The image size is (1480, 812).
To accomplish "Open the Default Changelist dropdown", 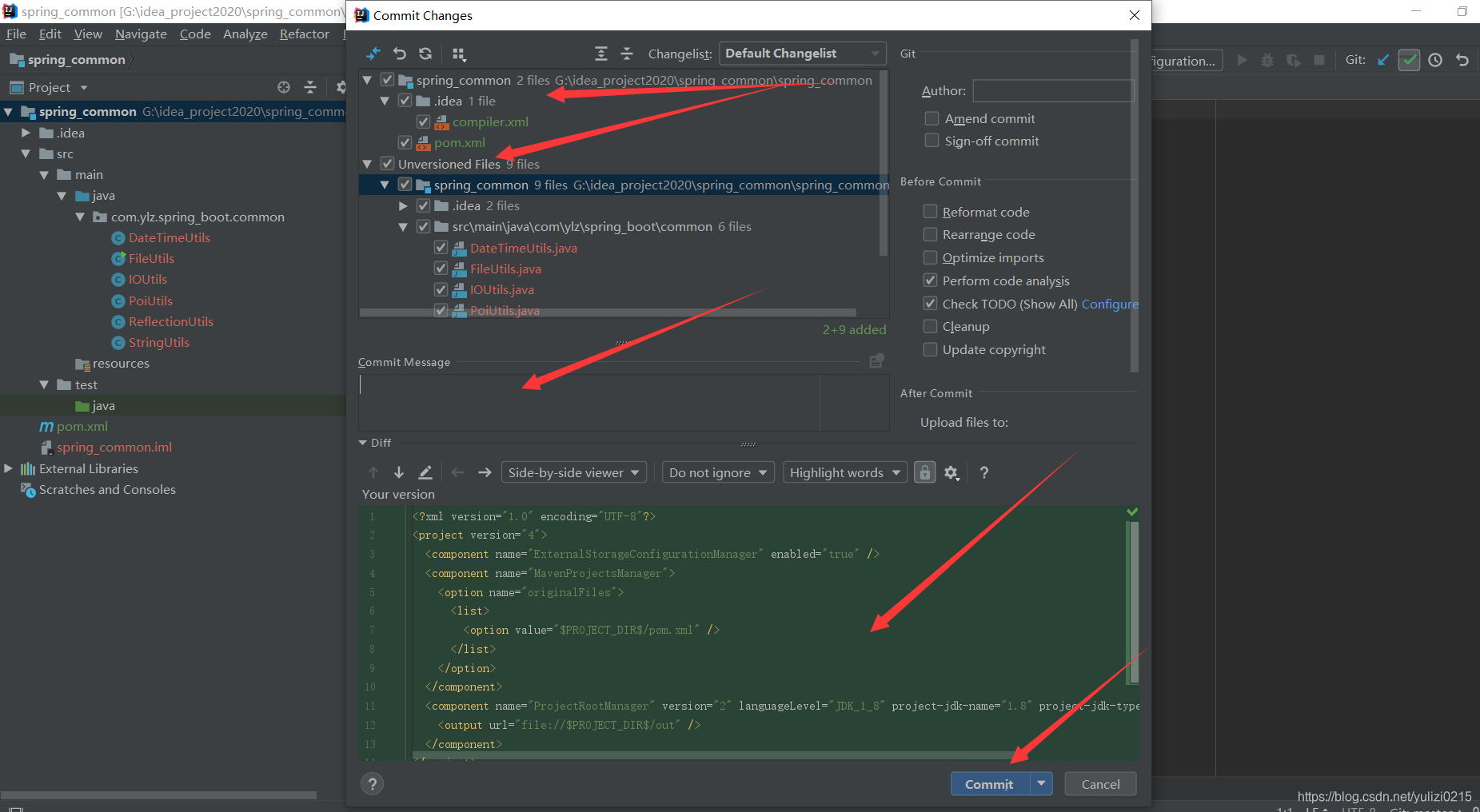I will 802,53.
